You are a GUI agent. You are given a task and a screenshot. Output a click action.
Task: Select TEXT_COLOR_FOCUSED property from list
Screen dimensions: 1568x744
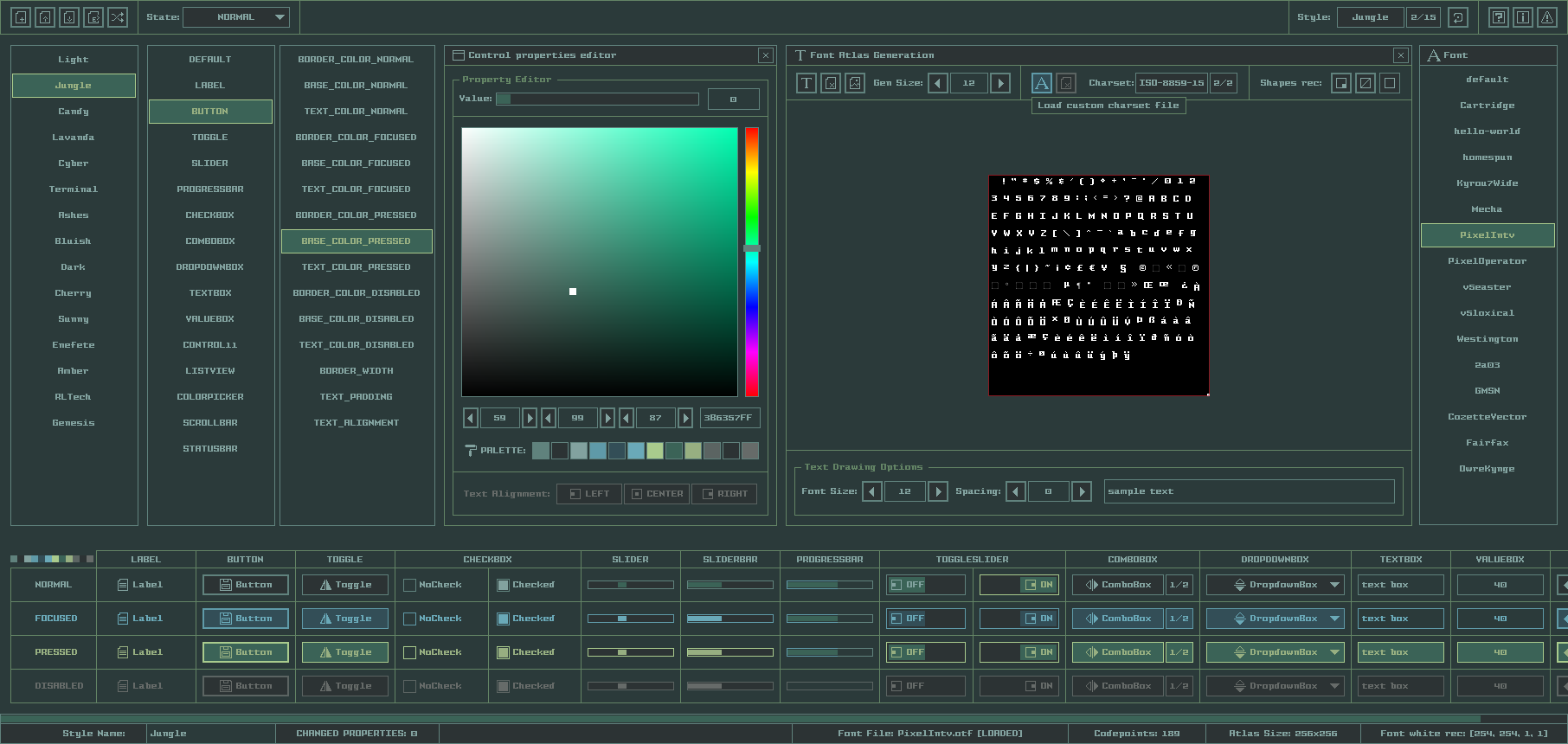[x=357, y=189]
